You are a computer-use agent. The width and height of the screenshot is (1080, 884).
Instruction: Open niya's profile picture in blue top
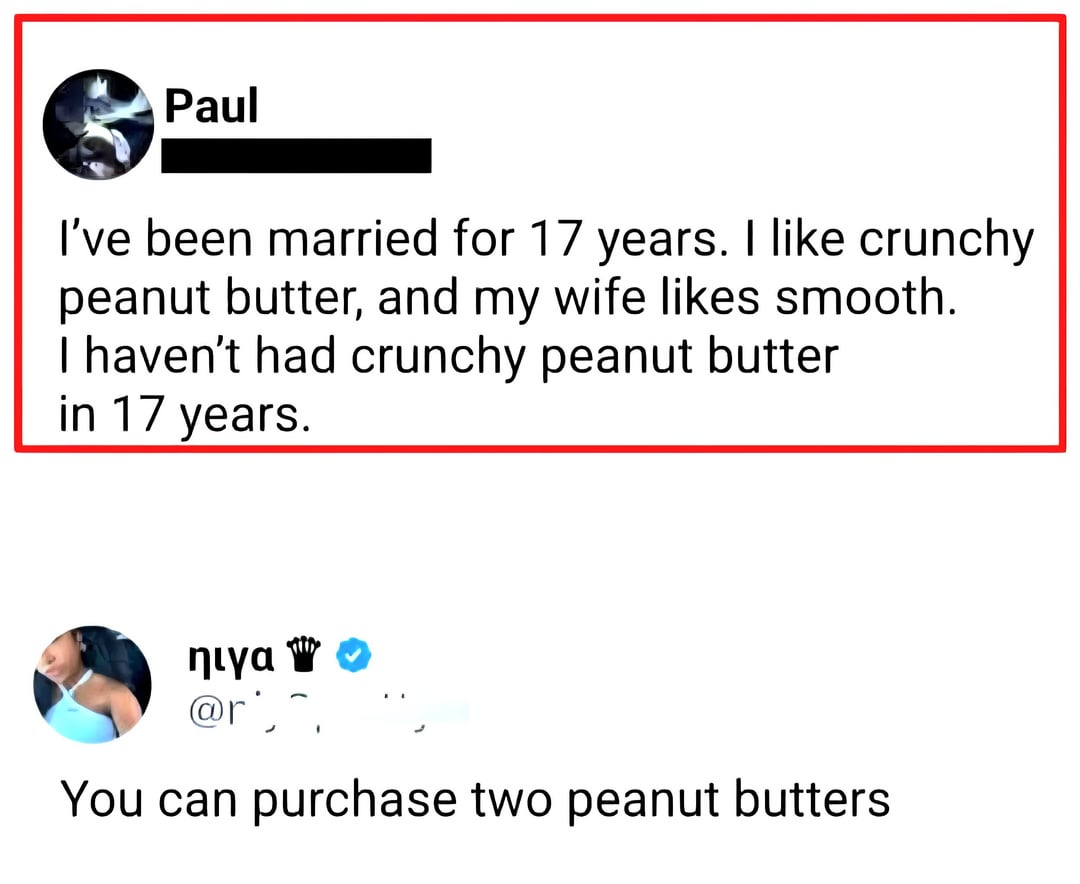pos(92,685)
